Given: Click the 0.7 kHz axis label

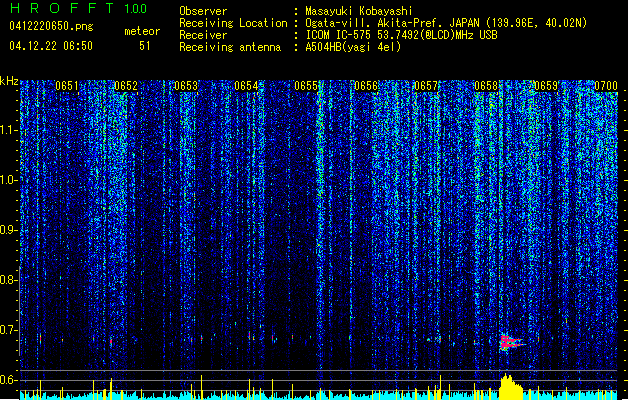Looking at the screenshot, I should (9, 330).
